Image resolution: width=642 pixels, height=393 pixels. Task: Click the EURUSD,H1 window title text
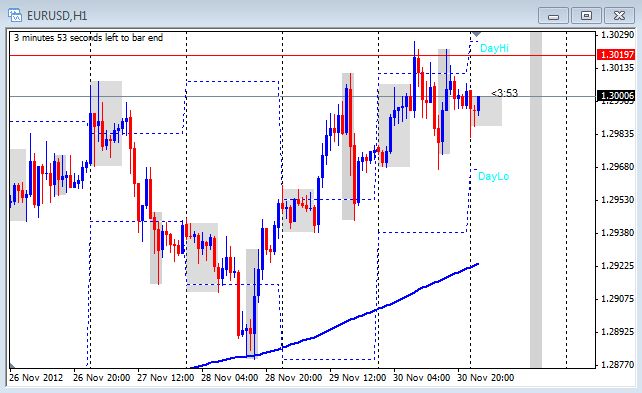click(57, 16)
